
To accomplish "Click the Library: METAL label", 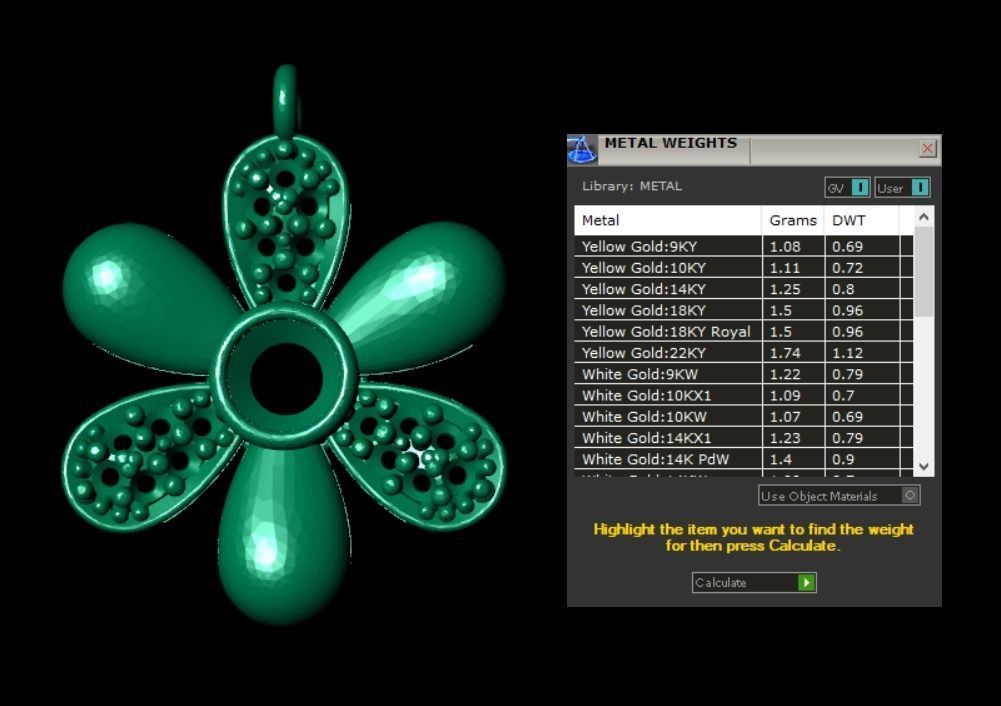I will tap(631, 186).
